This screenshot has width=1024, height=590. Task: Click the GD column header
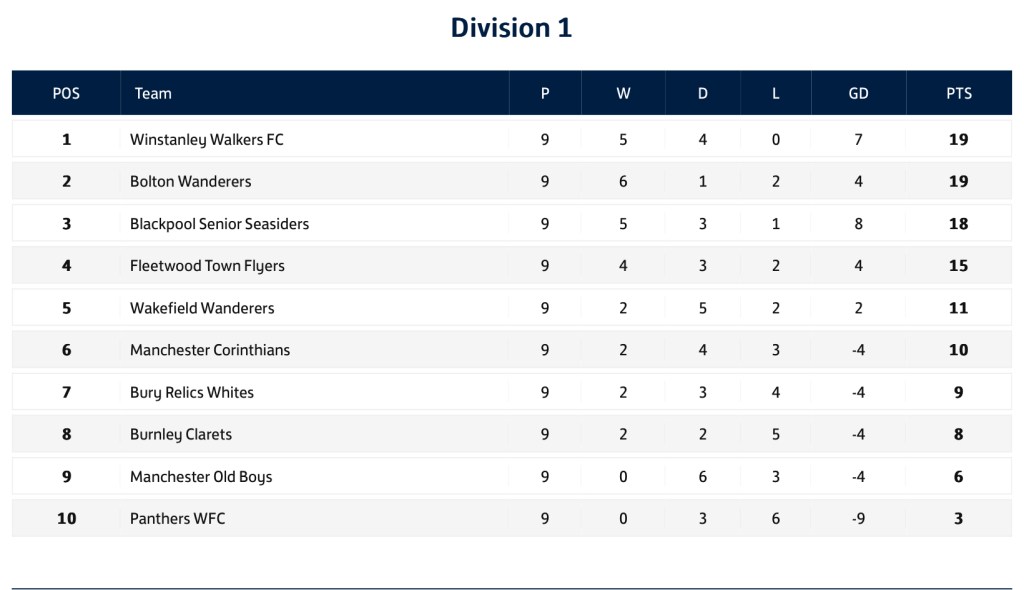(x=858, y=93)
